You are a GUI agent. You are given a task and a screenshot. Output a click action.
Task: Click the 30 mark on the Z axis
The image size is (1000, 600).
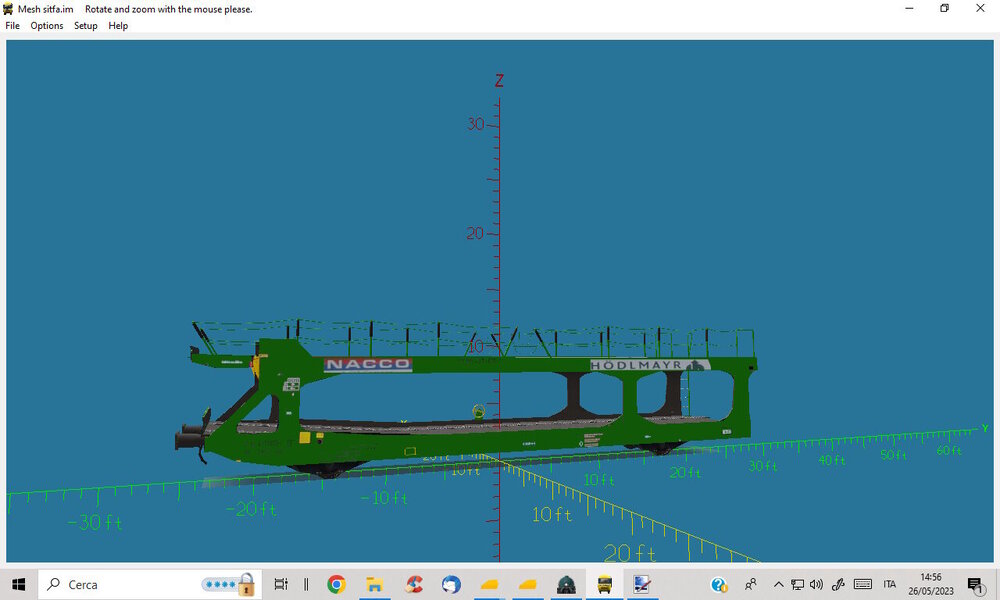[475, 124]
